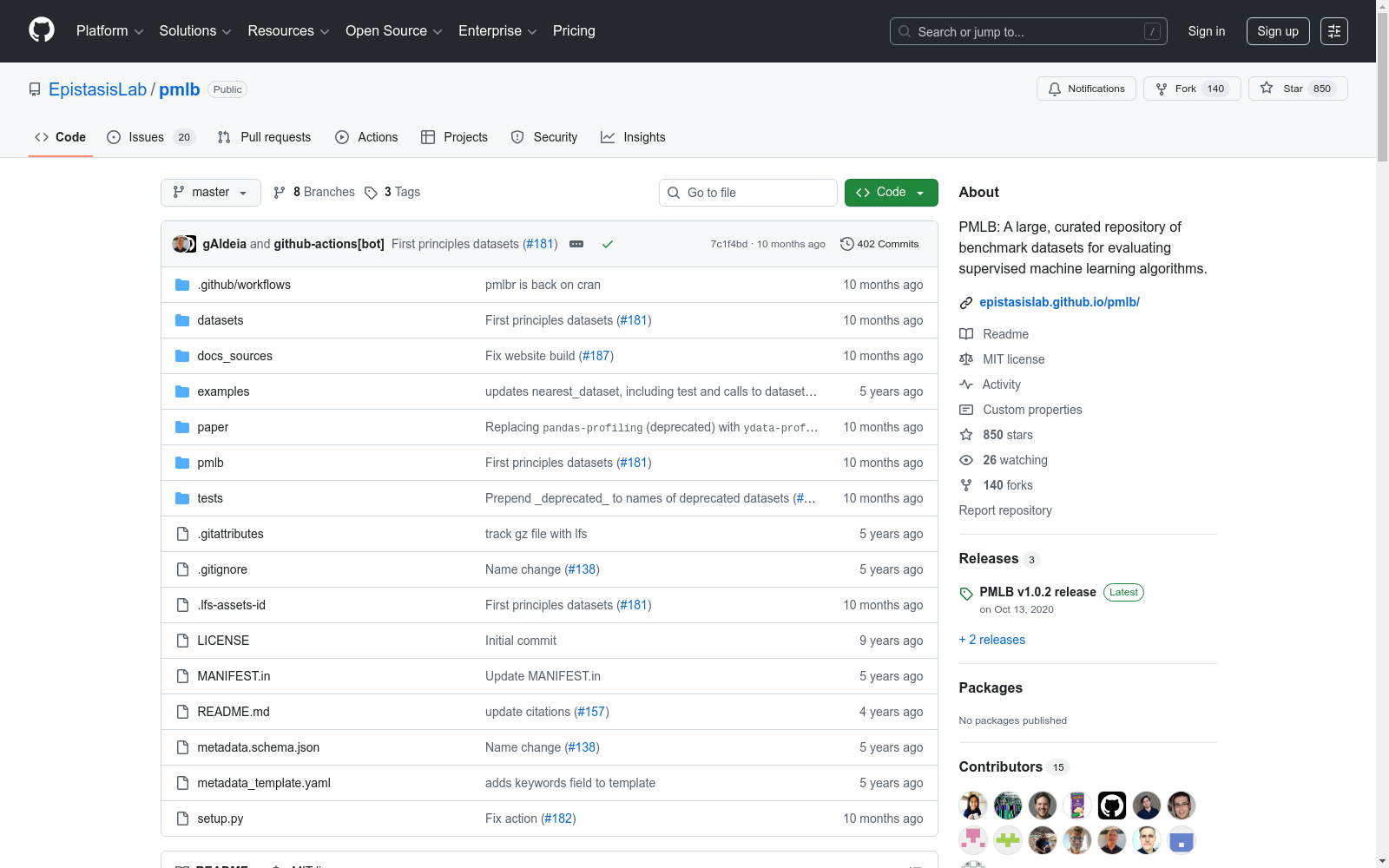This screenshot has height=868, width=1389.
Task: View the green check status icon
Action: click(x=608, y=244)
